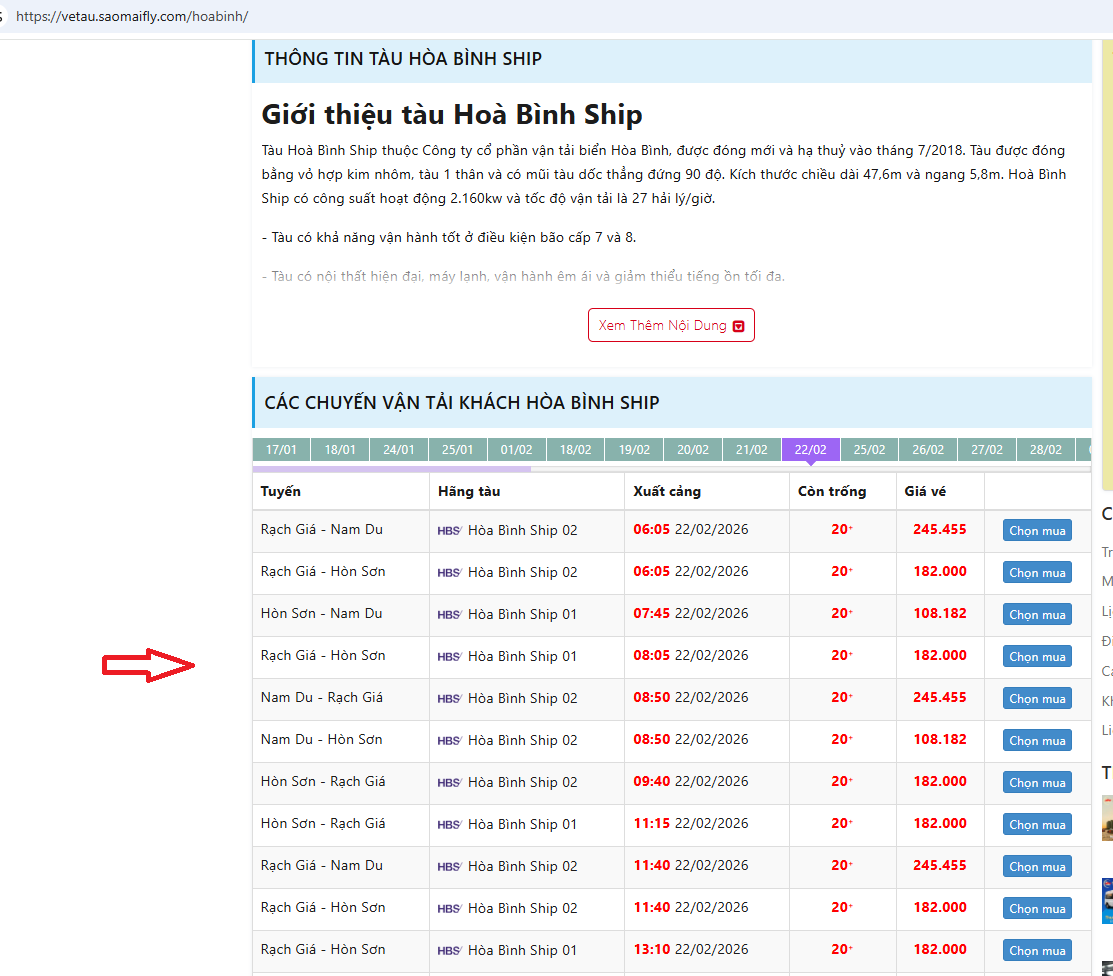
Task: Choose the 28/02 date tab
Action: click(1045, 450)
